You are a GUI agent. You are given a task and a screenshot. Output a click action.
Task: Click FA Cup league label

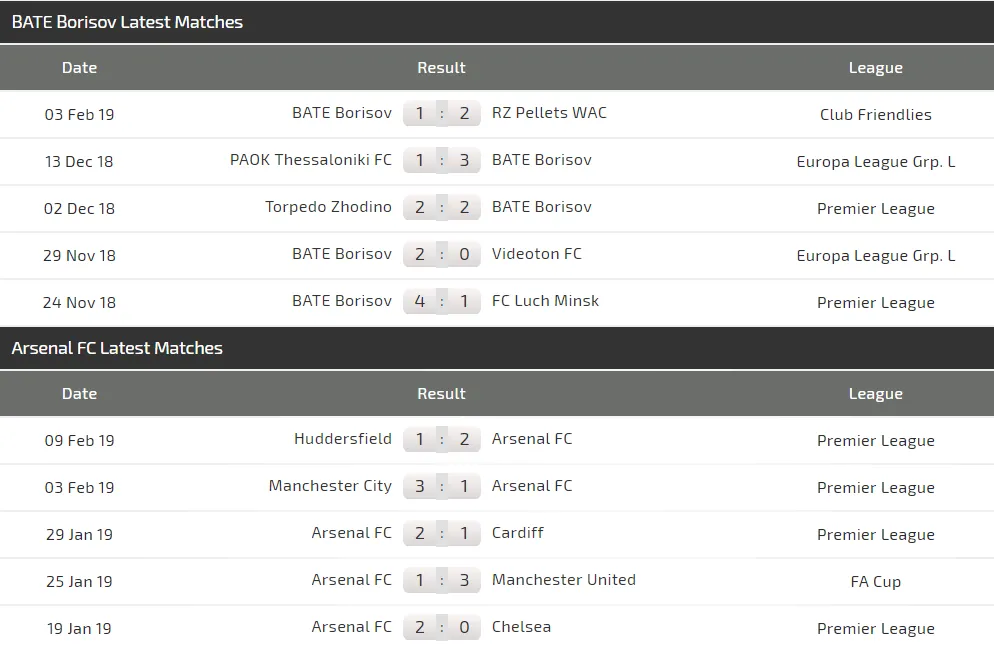pos(875,581)
